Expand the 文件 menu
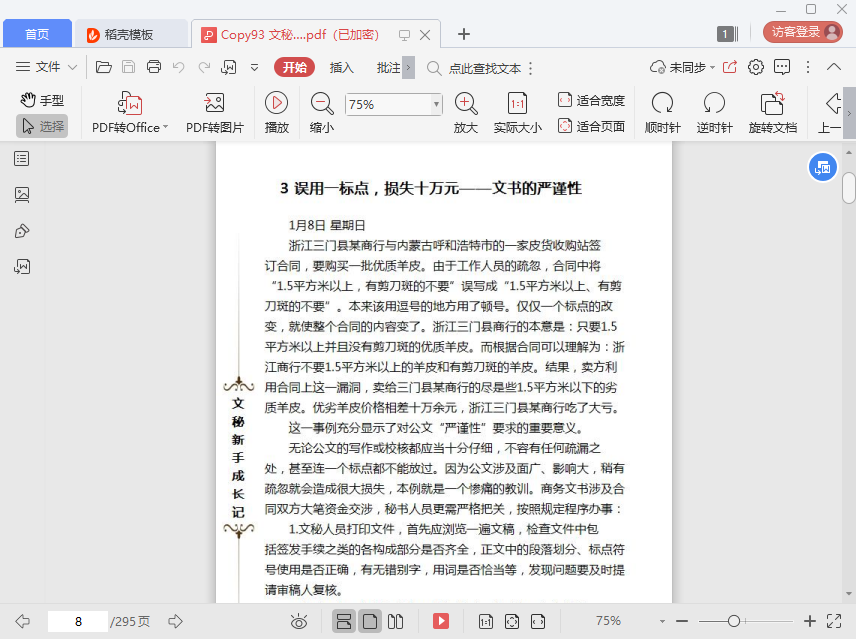Image resolution: width=856 pixels, height=639 pixels. pos(47,67)
